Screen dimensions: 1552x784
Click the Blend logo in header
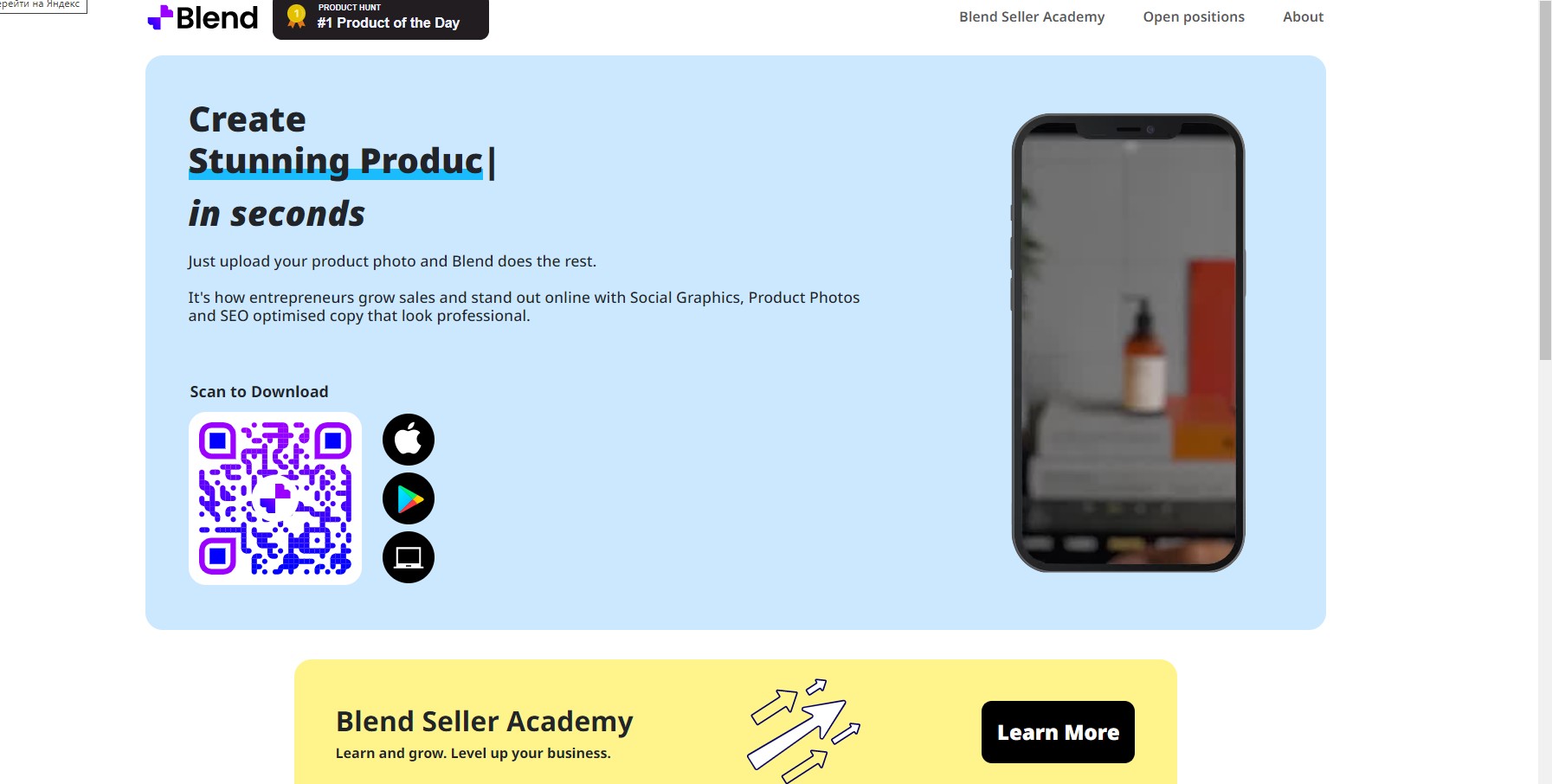pos(203,17)
